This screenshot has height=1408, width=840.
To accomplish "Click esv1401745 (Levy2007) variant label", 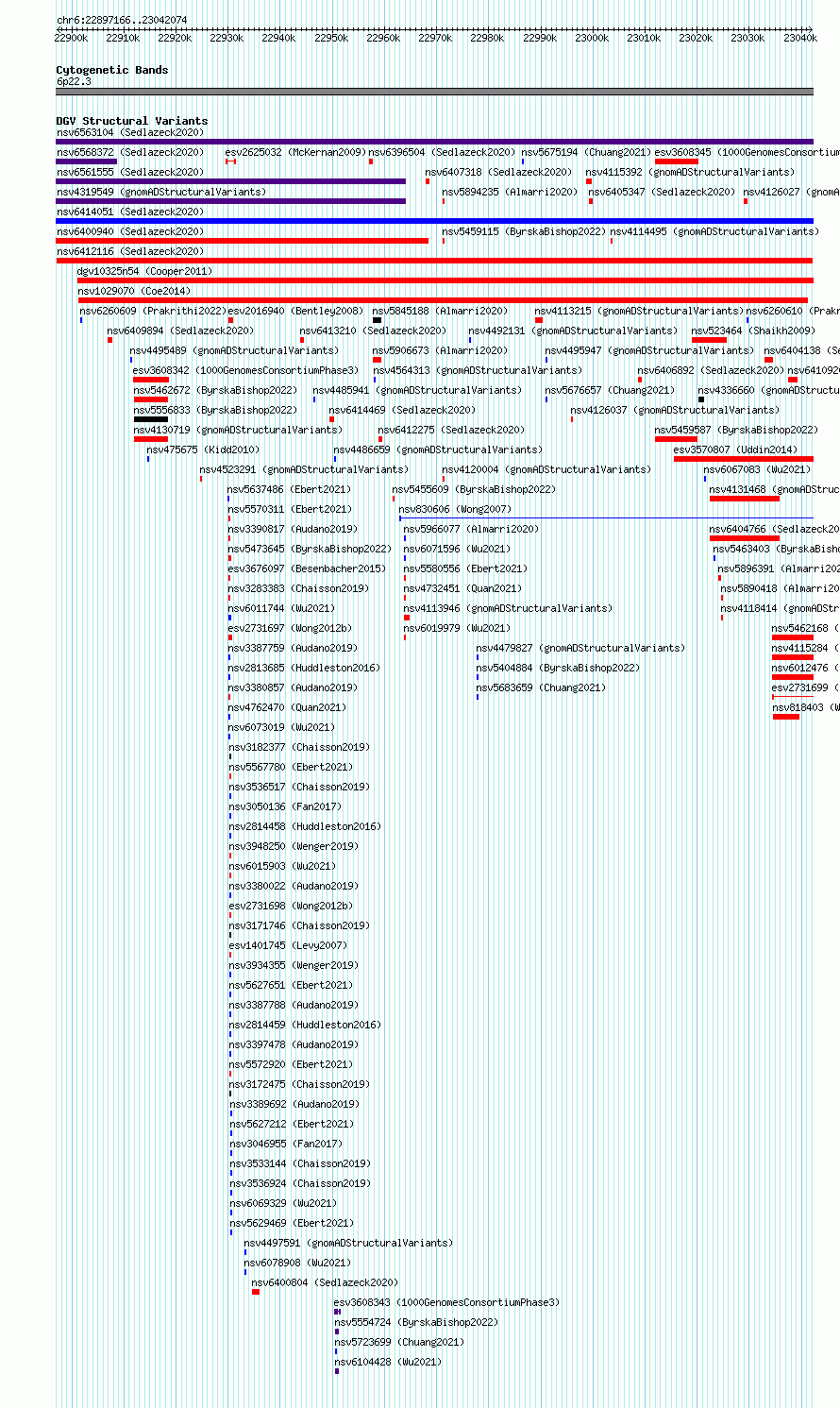I will pyautogui.click(x=288, y=945).
